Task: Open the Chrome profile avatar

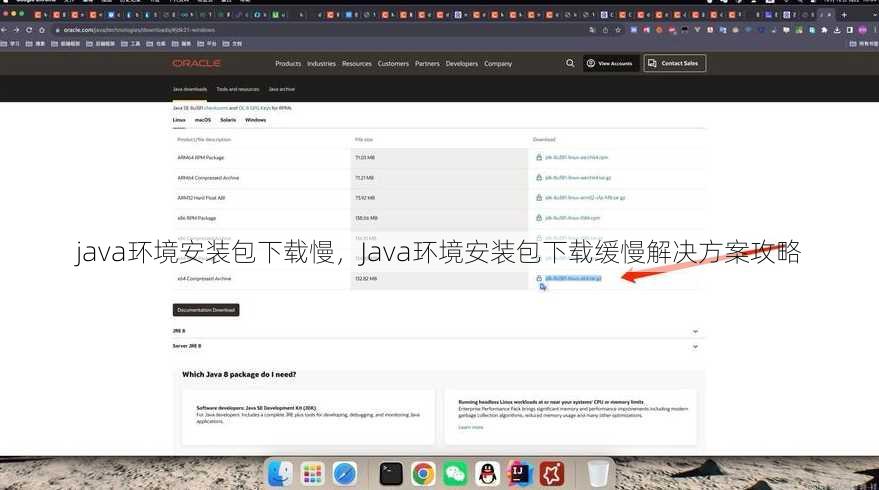Action: [x=863, y=30]
